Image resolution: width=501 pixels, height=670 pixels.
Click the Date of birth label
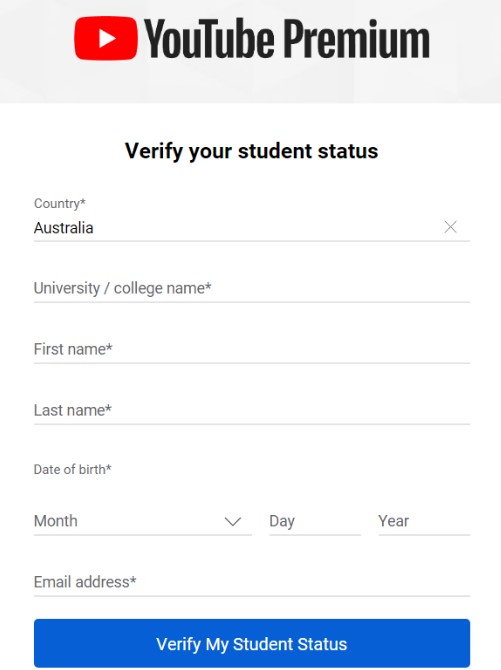(73, 469)
